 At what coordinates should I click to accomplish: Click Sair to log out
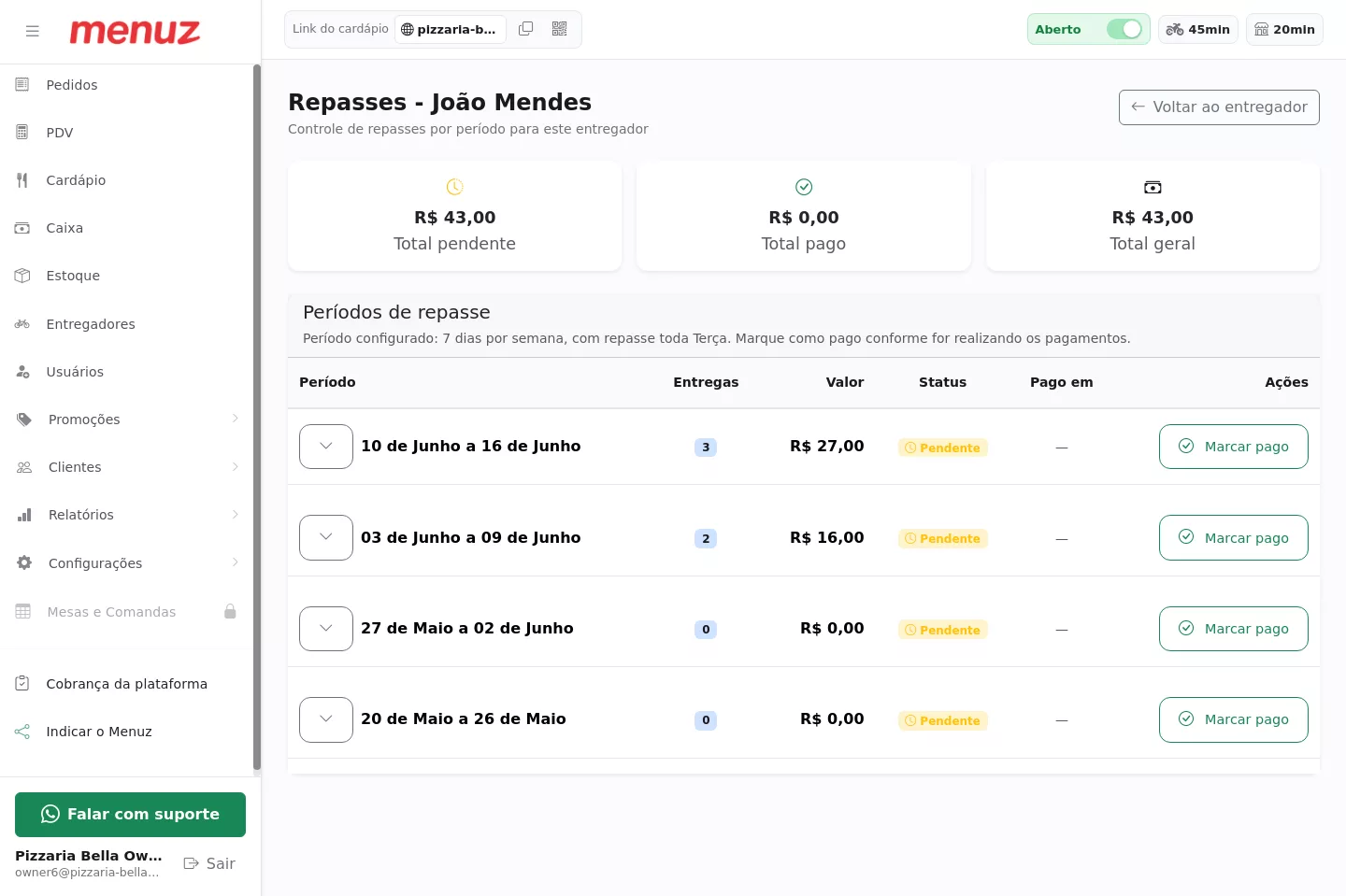[209, 863]
